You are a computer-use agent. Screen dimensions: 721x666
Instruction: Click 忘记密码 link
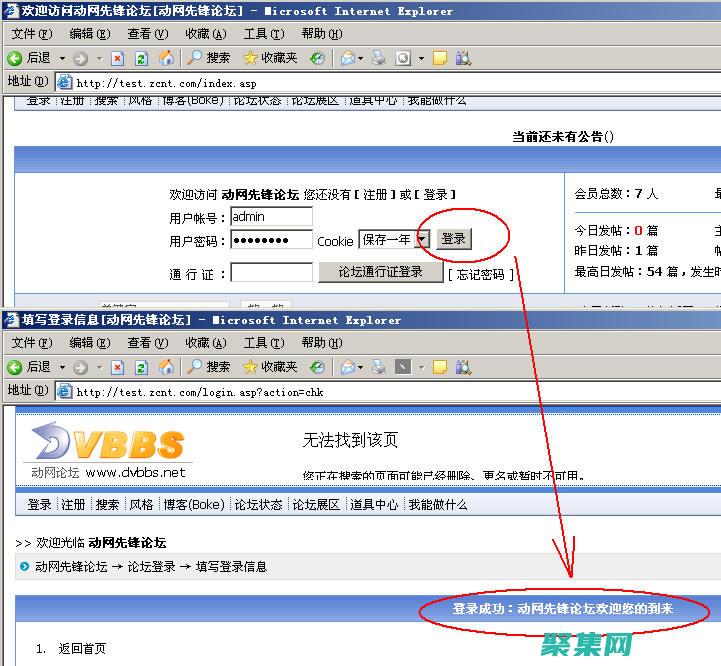[x=481, y=274]
